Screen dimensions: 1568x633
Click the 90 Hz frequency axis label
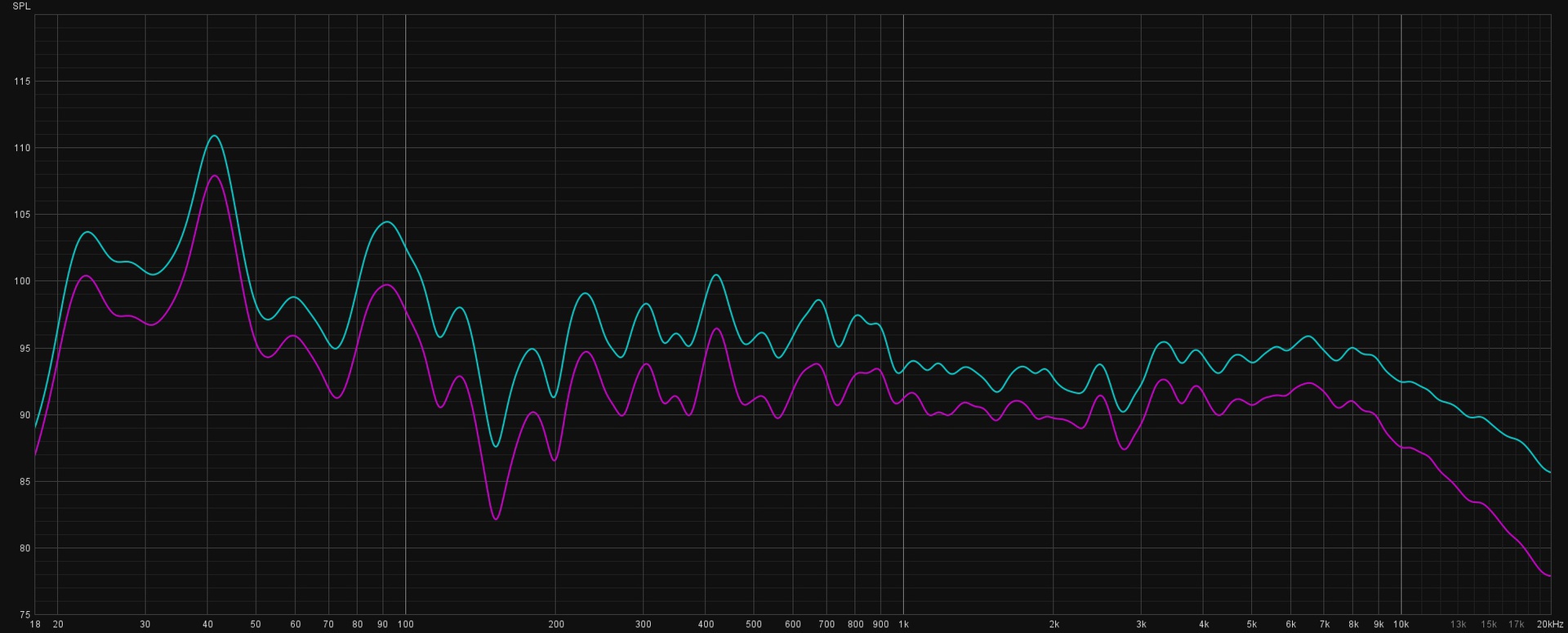pyautogui.click(x=383, y=625)
